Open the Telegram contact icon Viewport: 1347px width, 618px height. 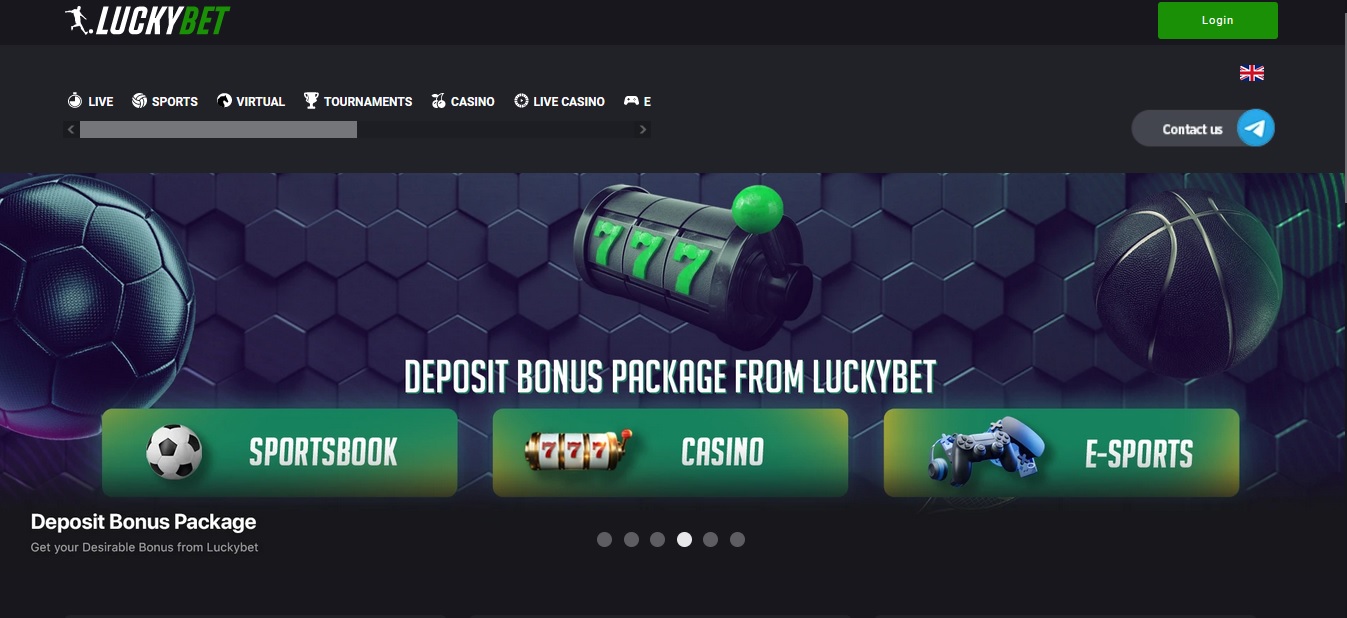click(1255, 128)
